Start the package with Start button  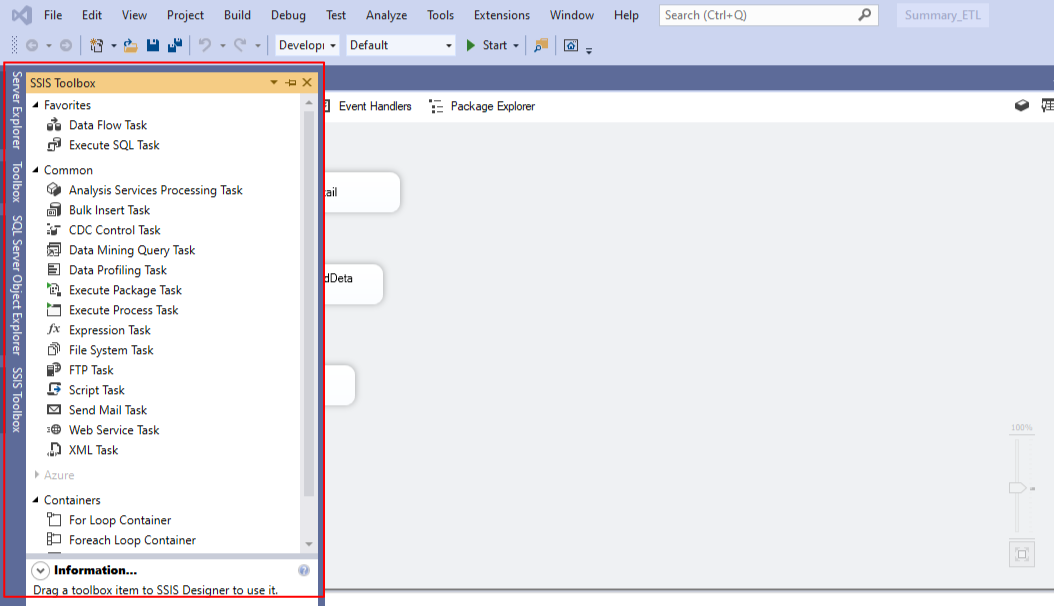point(487,46)
